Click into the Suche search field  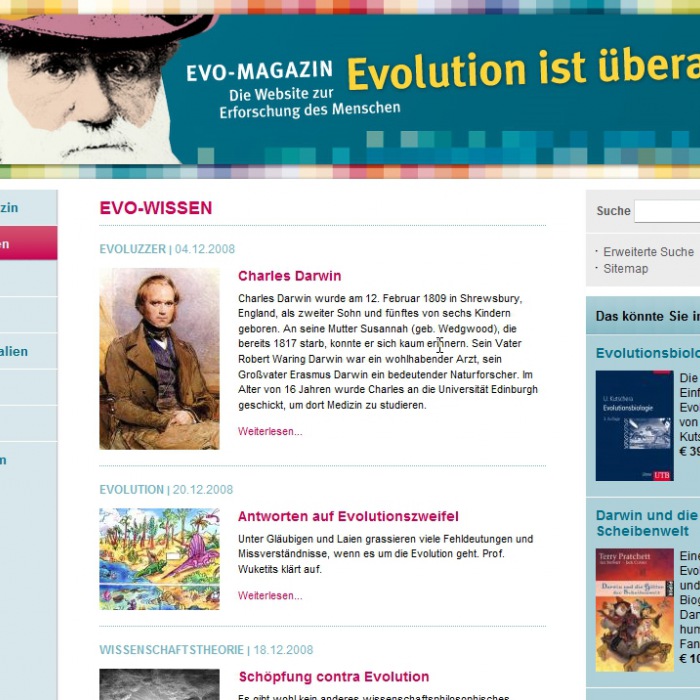coord(667,211)
